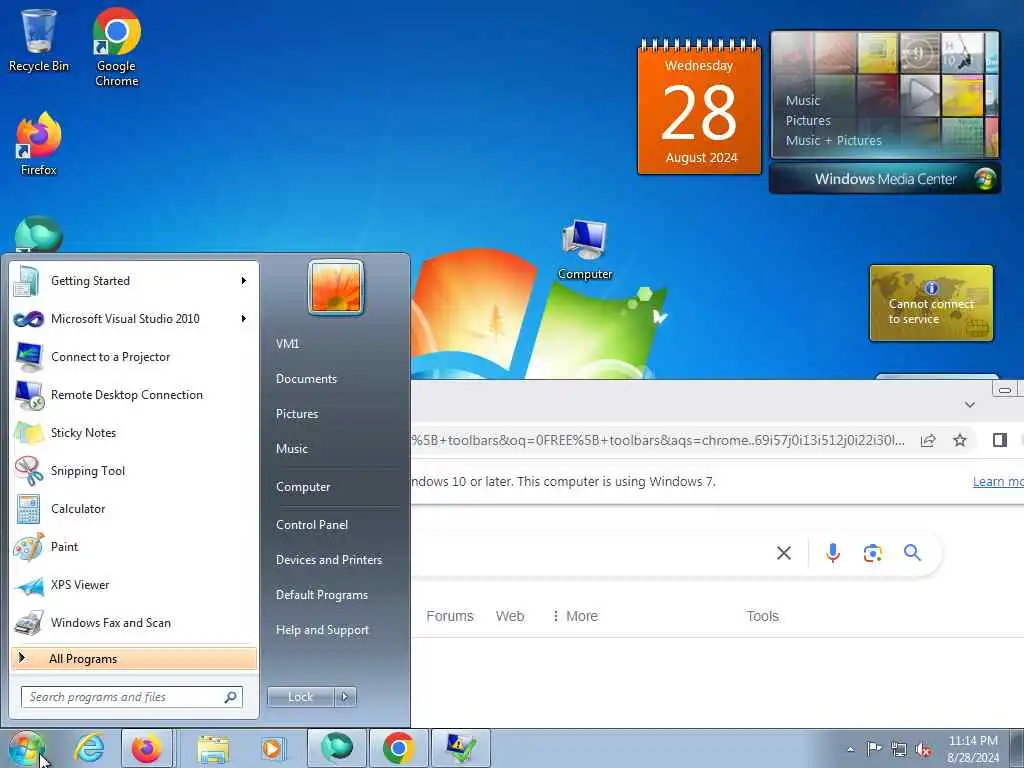Click the share page icon in Chrome
This screenshot has height=768, width=1024.
928,440
